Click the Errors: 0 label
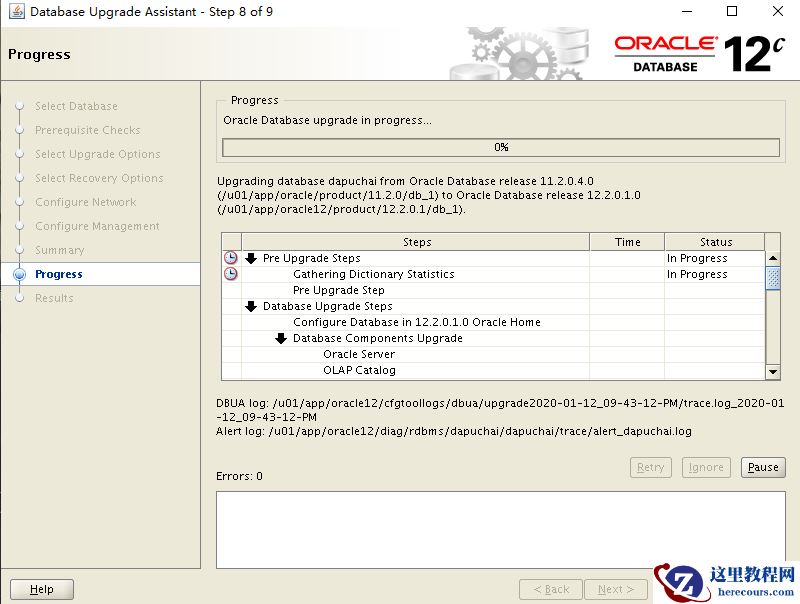 239,476
